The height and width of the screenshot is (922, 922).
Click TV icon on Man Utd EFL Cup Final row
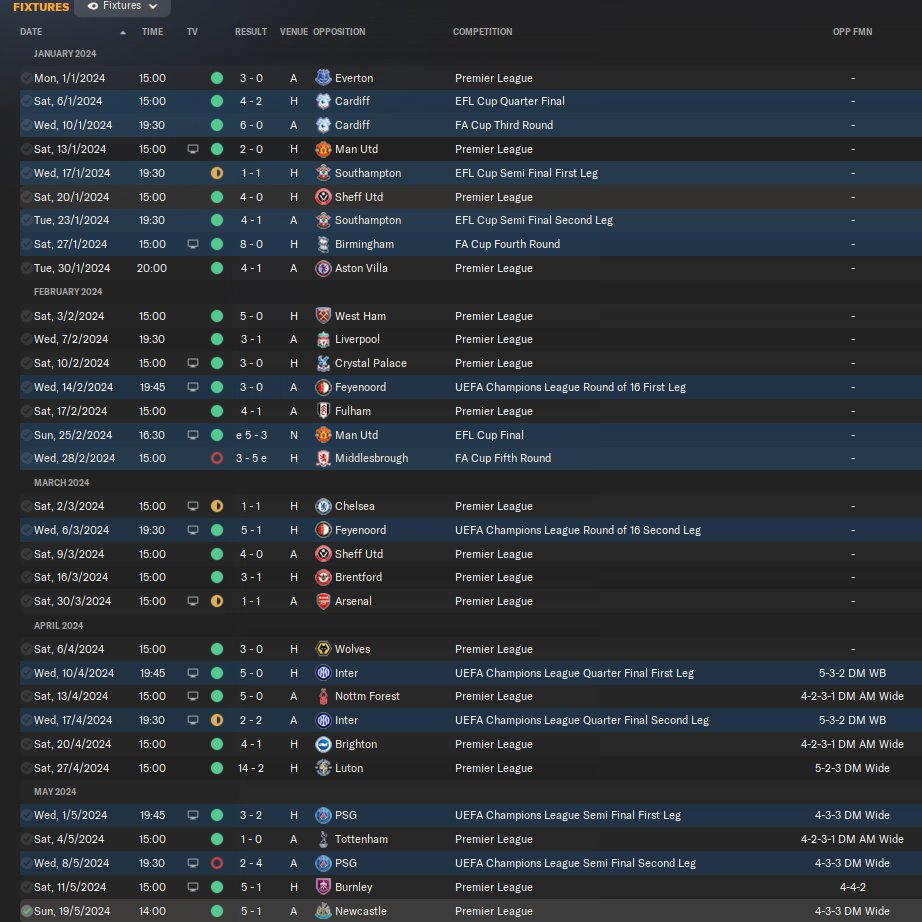pyautogui.click(x=193, y=435)
